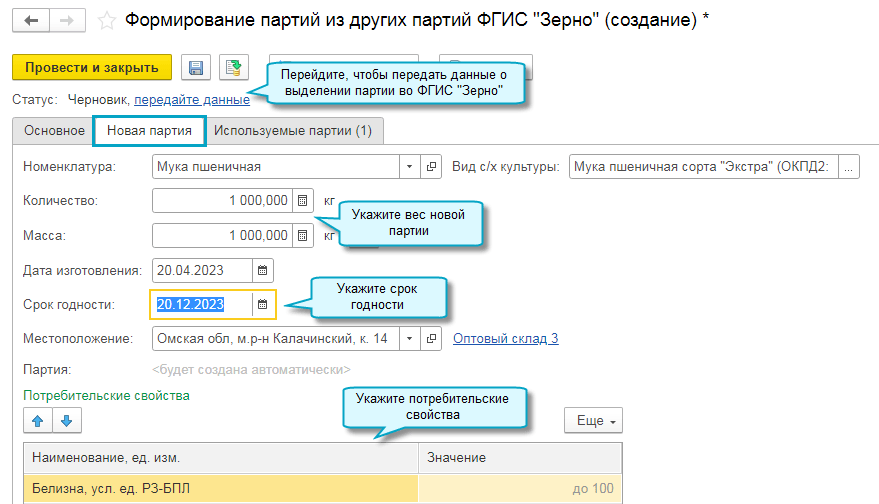Open Местоположение item with open-form icon
Viewport: 879px width, 504px height.
[431, 339]
